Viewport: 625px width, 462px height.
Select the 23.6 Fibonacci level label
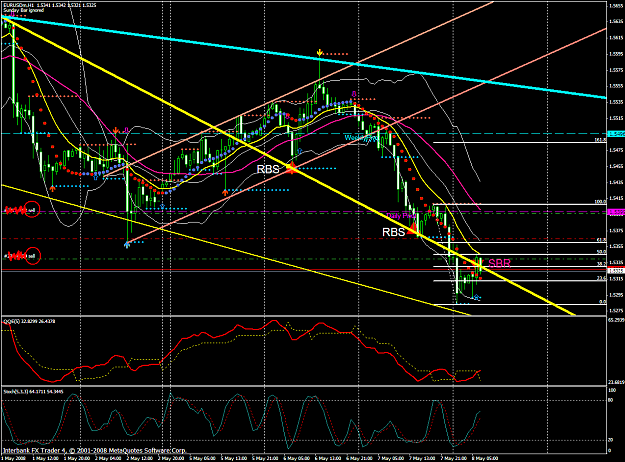[601, 278]
